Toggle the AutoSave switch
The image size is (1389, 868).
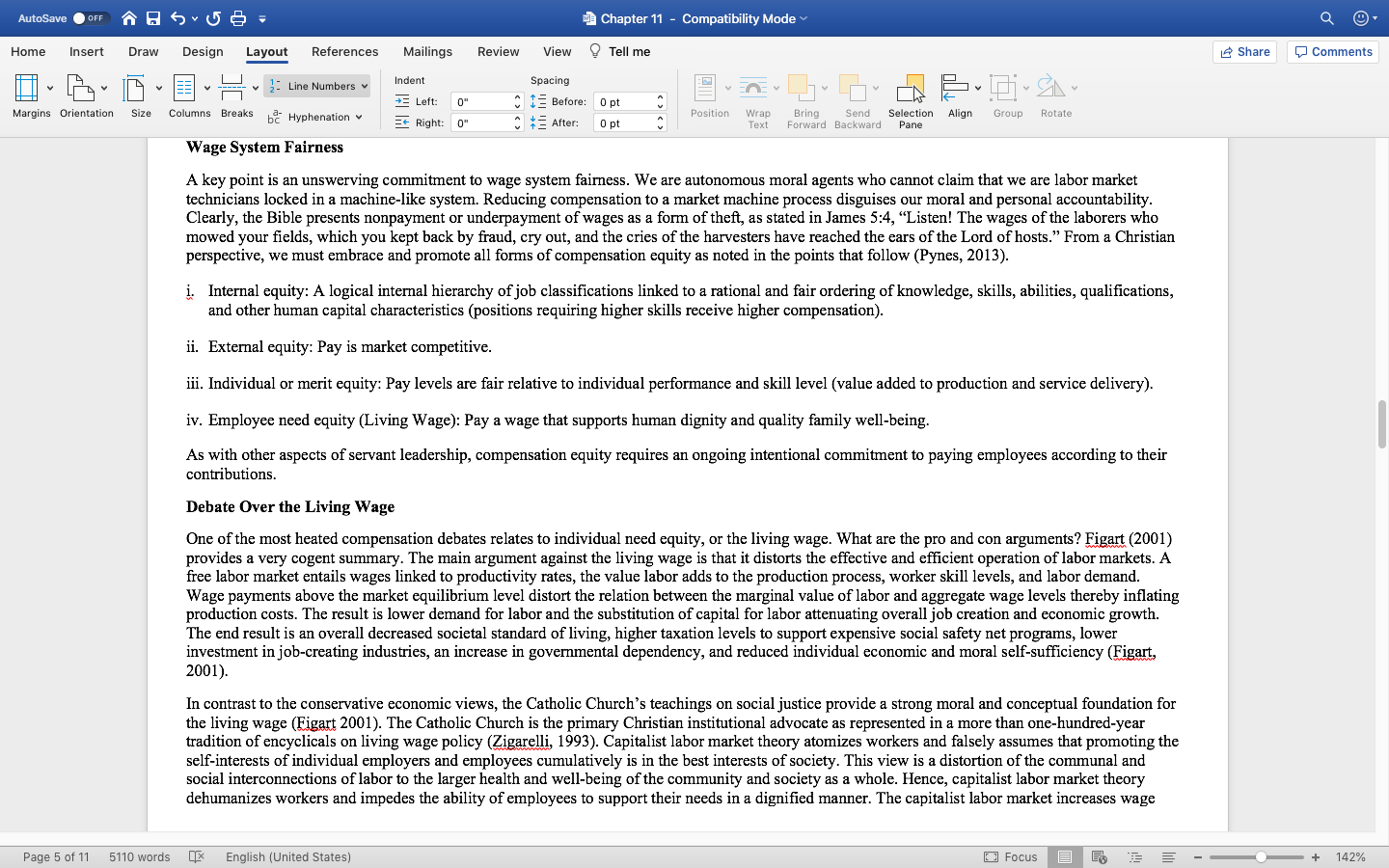pos(91,18)
